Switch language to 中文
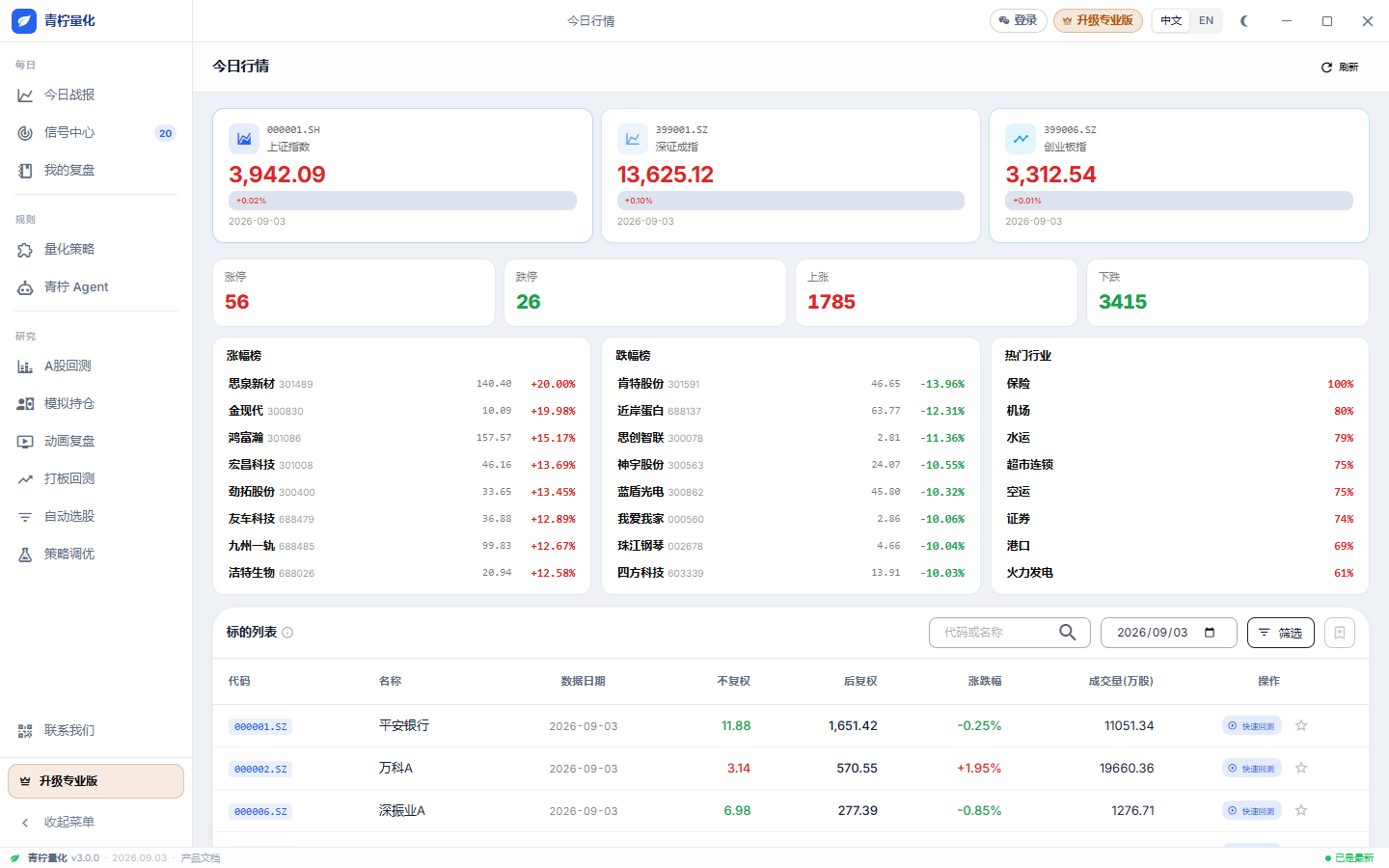This screenshot has width=1389, height=868. (1171, 20)
